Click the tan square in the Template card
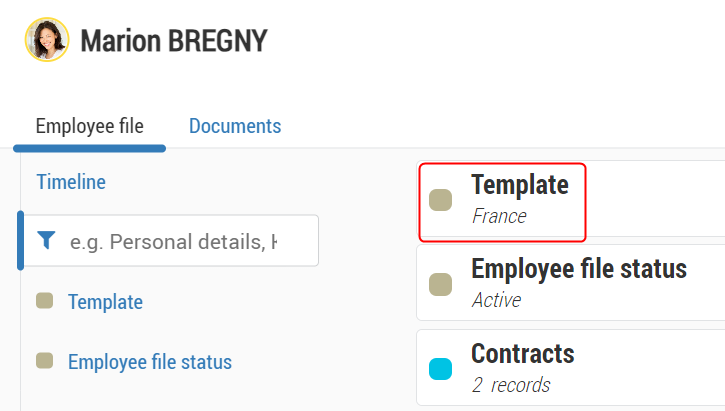The image size is (725, 411). (441, 200)
